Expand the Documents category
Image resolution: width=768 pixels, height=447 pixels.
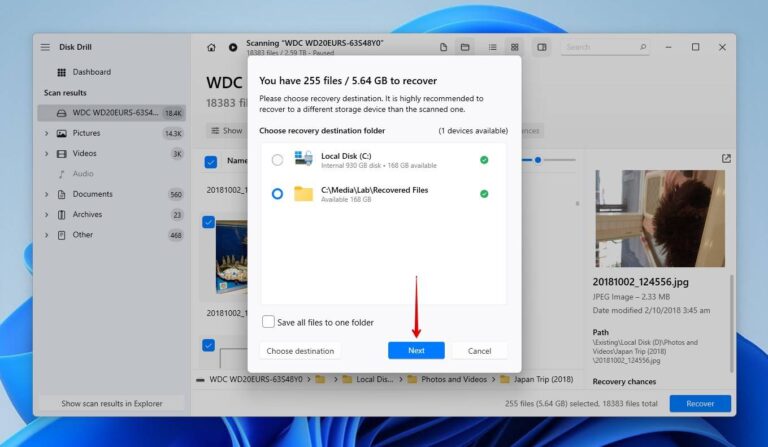pyautogui.click(x=46, y=194)
